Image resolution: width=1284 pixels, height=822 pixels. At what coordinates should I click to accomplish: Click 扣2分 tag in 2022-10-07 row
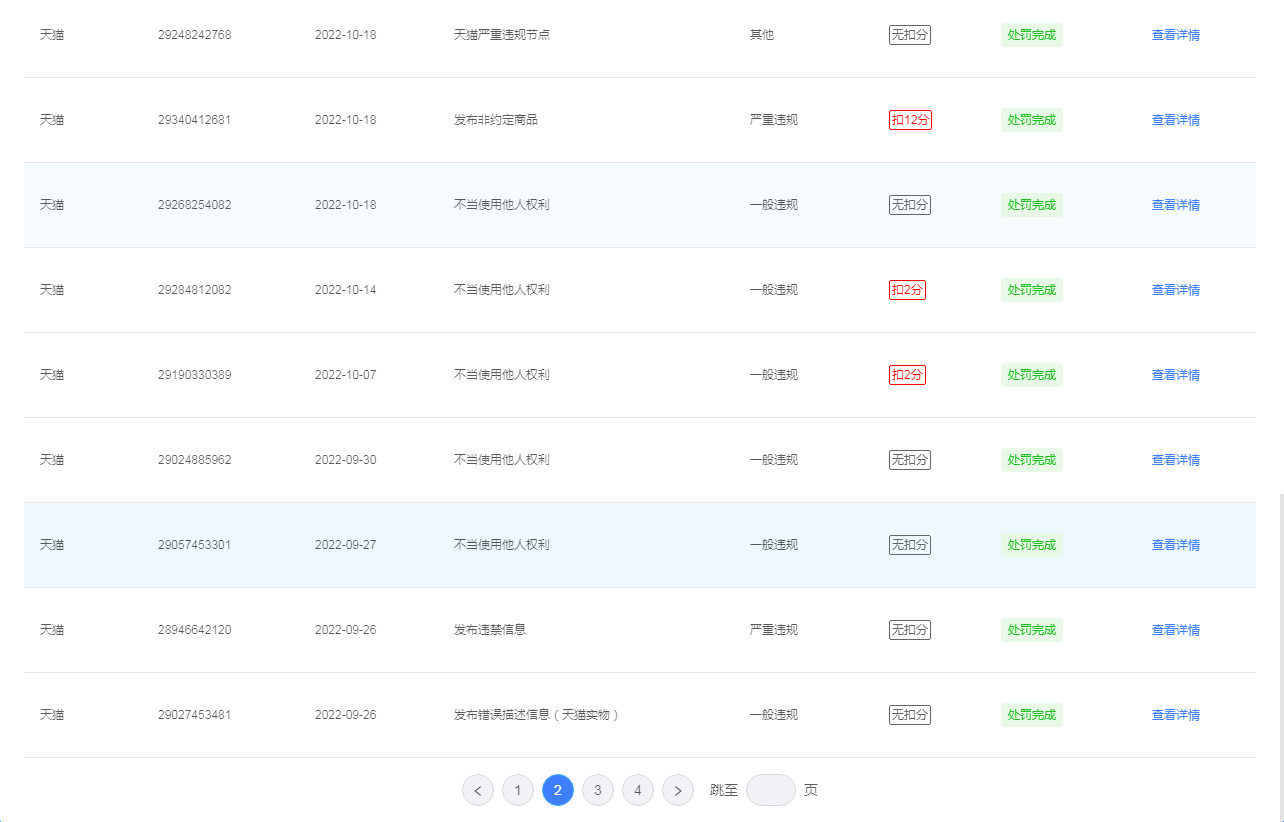coord(907,375)
